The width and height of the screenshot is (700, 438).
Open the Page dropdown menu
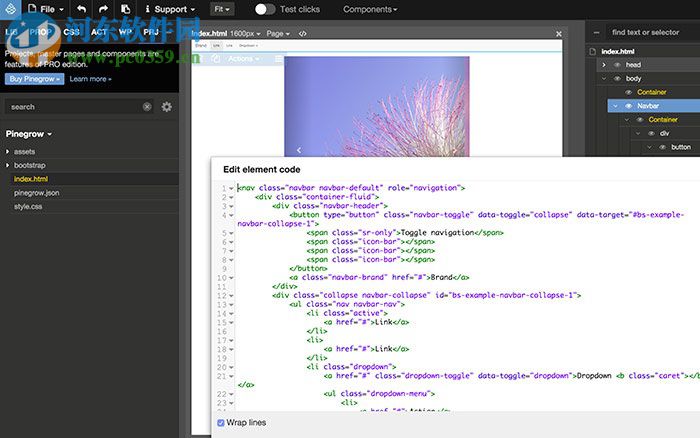(278, 33)
